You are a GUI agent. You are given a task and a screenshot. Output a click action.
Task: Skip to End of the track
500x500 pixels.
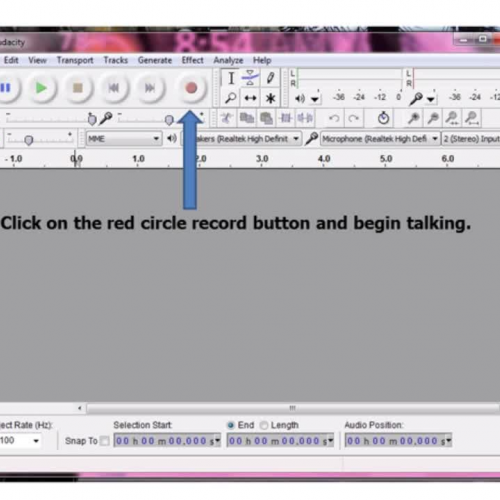coord(150,88)
